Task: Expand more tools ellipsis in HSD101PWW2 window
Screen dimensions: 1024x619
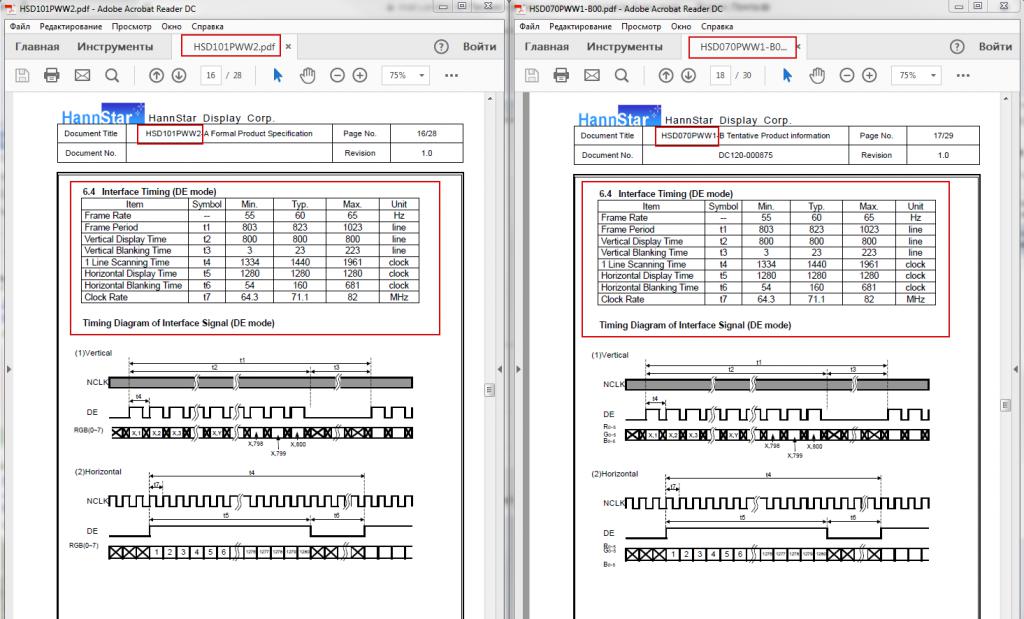Action: pos(451,75)
